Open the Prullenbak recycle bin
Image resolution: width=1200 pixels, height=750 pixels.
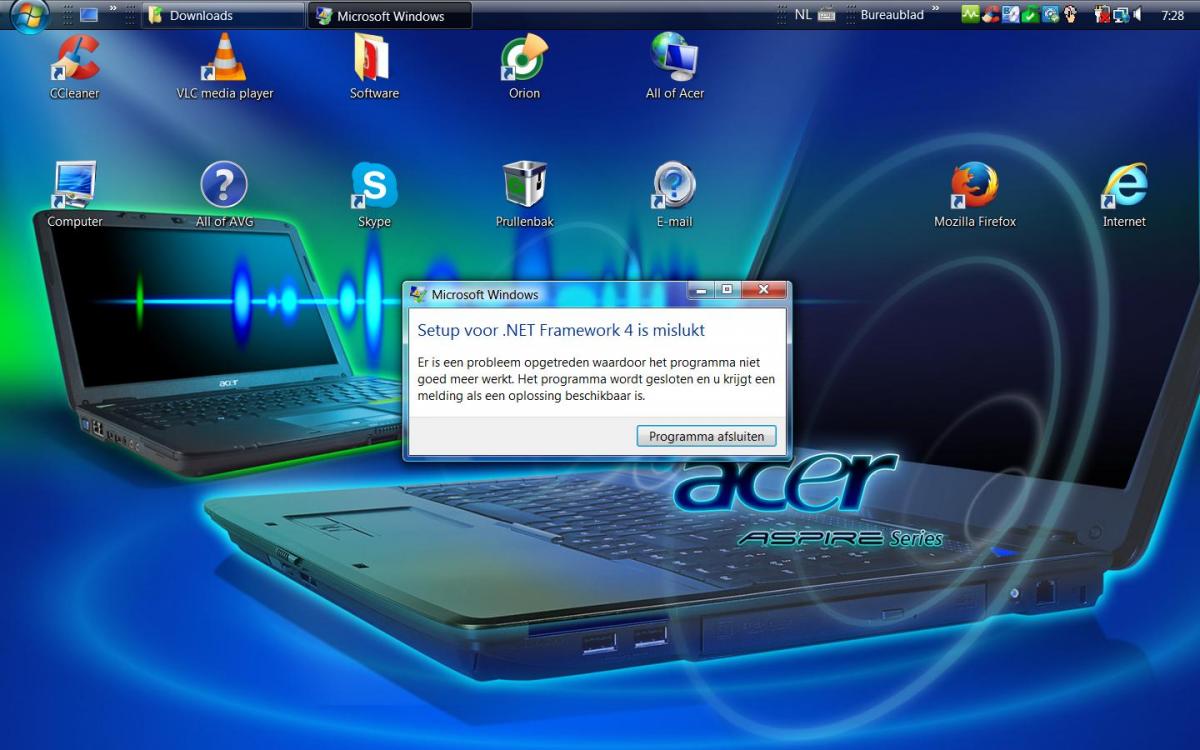point(524,195)
